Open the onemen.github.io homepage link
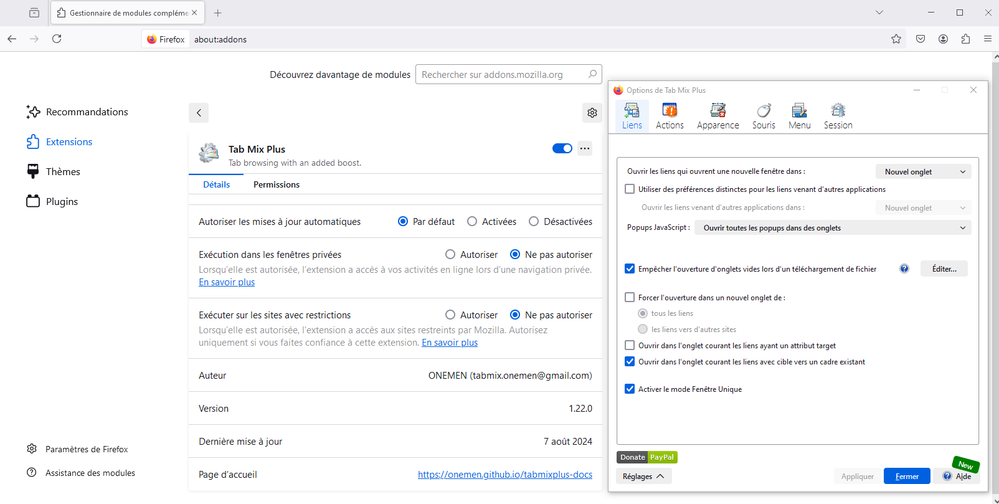This screenshot has width=999, height=504. (505, 475)
